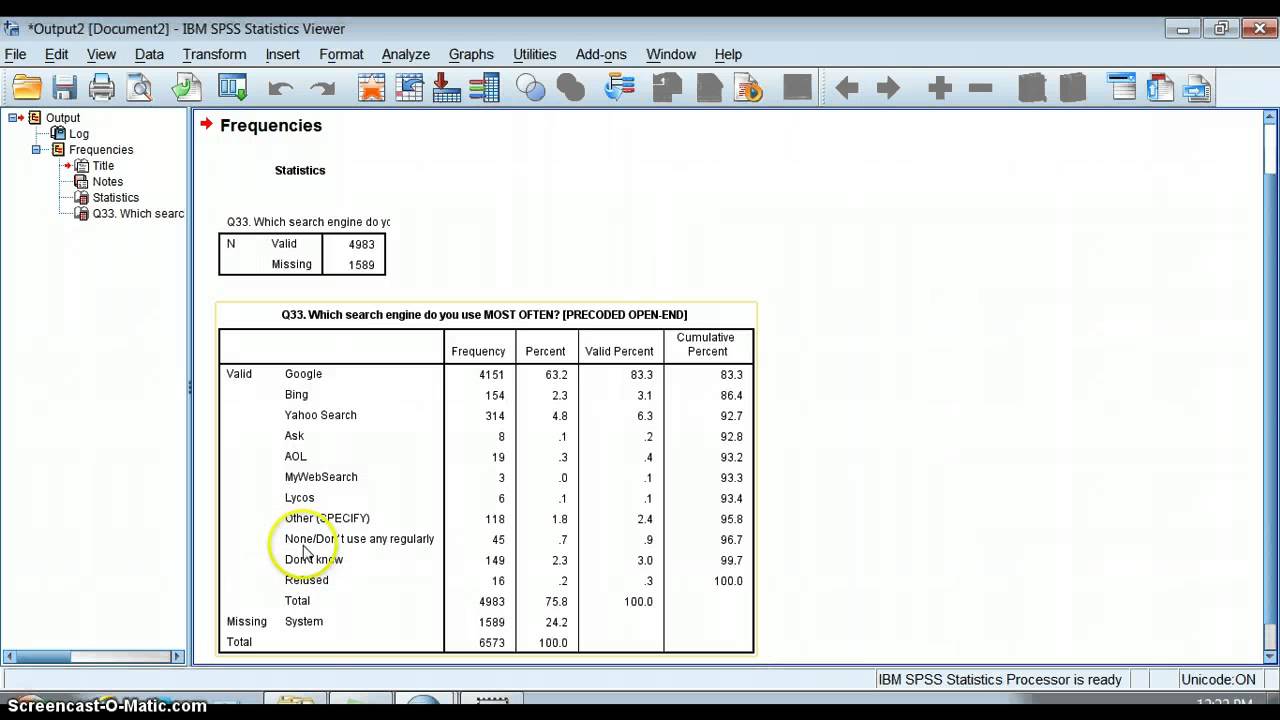Click the Unicode:ON status indicator

tap(1217, 680)
